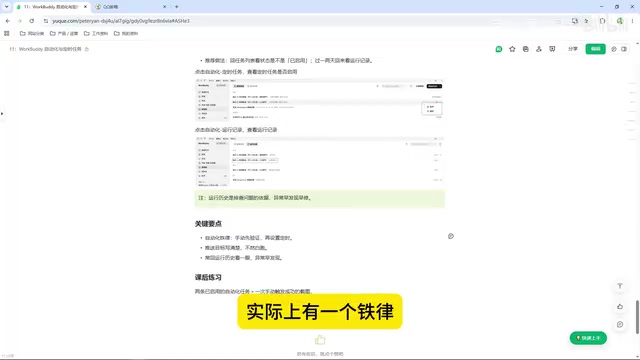Click the green highlighted note block
Image resolution: width=640 pixels, height=360 pixels.
320,198
